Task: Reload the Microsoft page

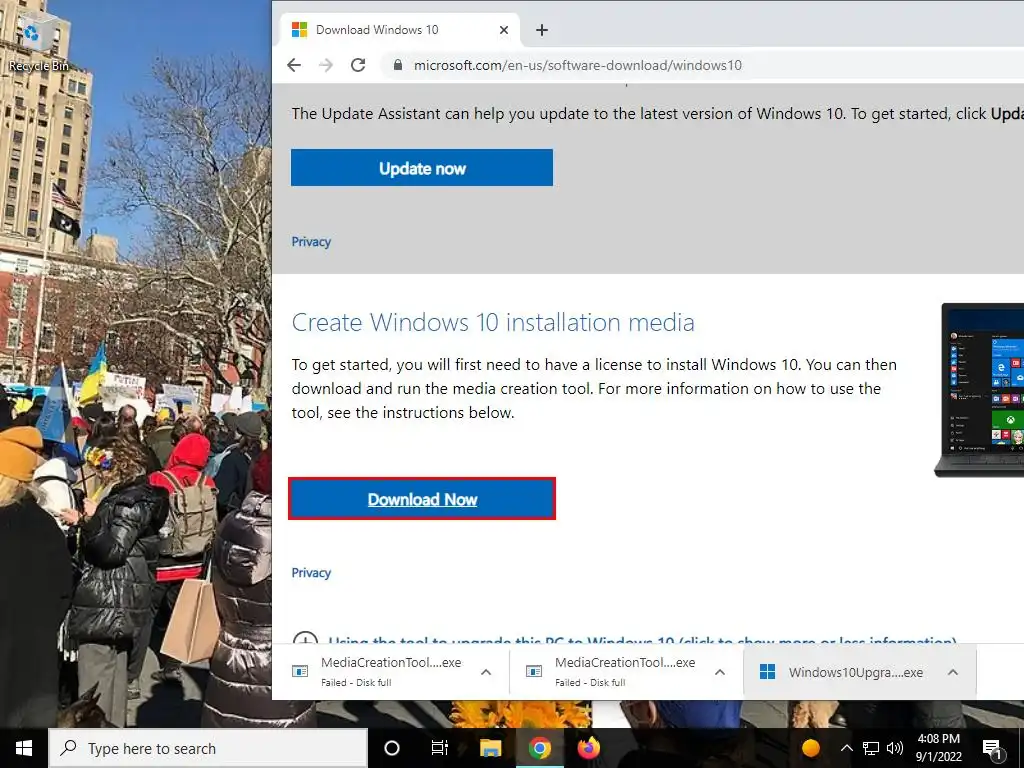Action: click(358, 65)
